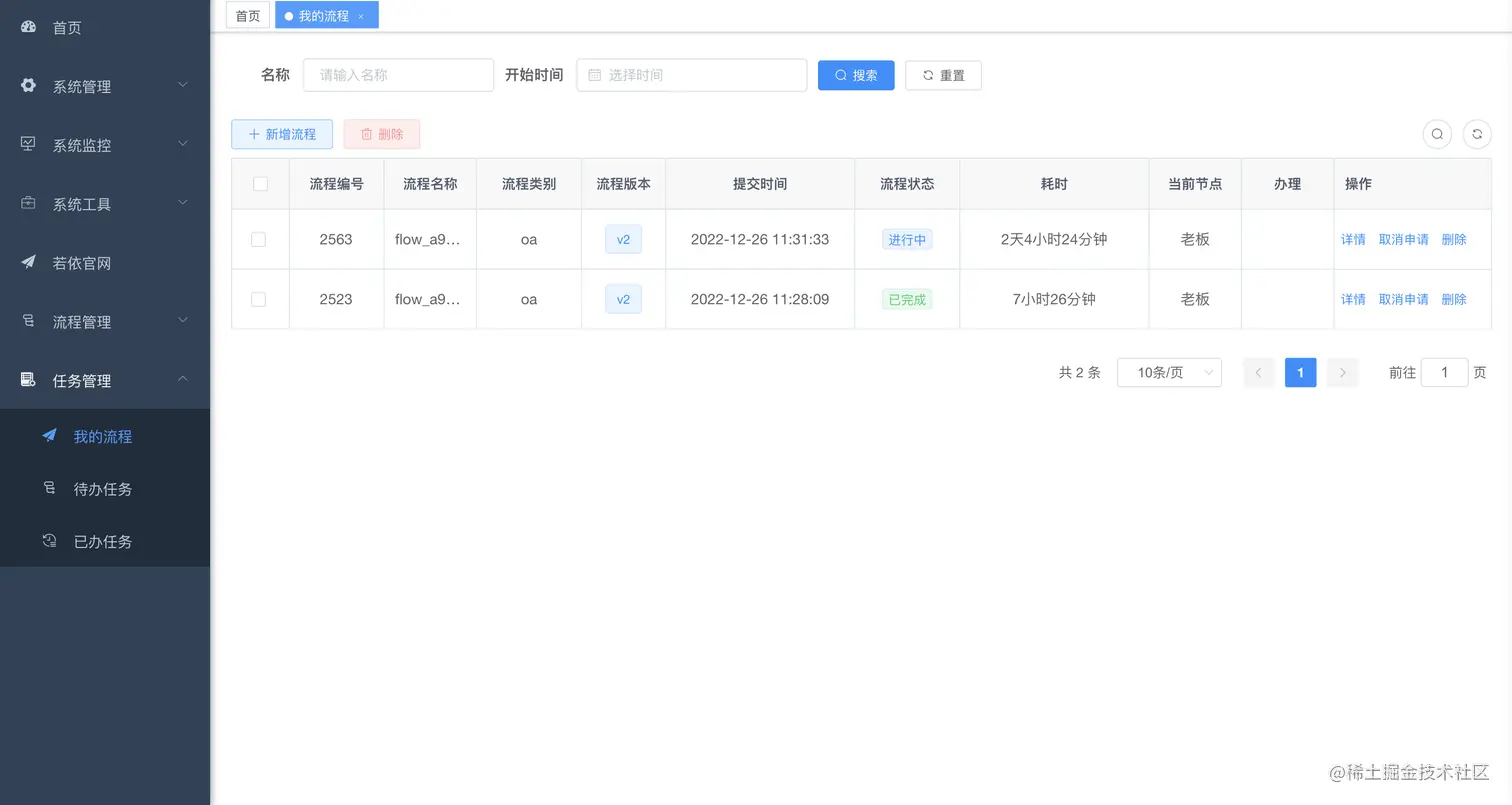Click the 流程管理 tree icon

pyautogui.click(x=29, y=321)
